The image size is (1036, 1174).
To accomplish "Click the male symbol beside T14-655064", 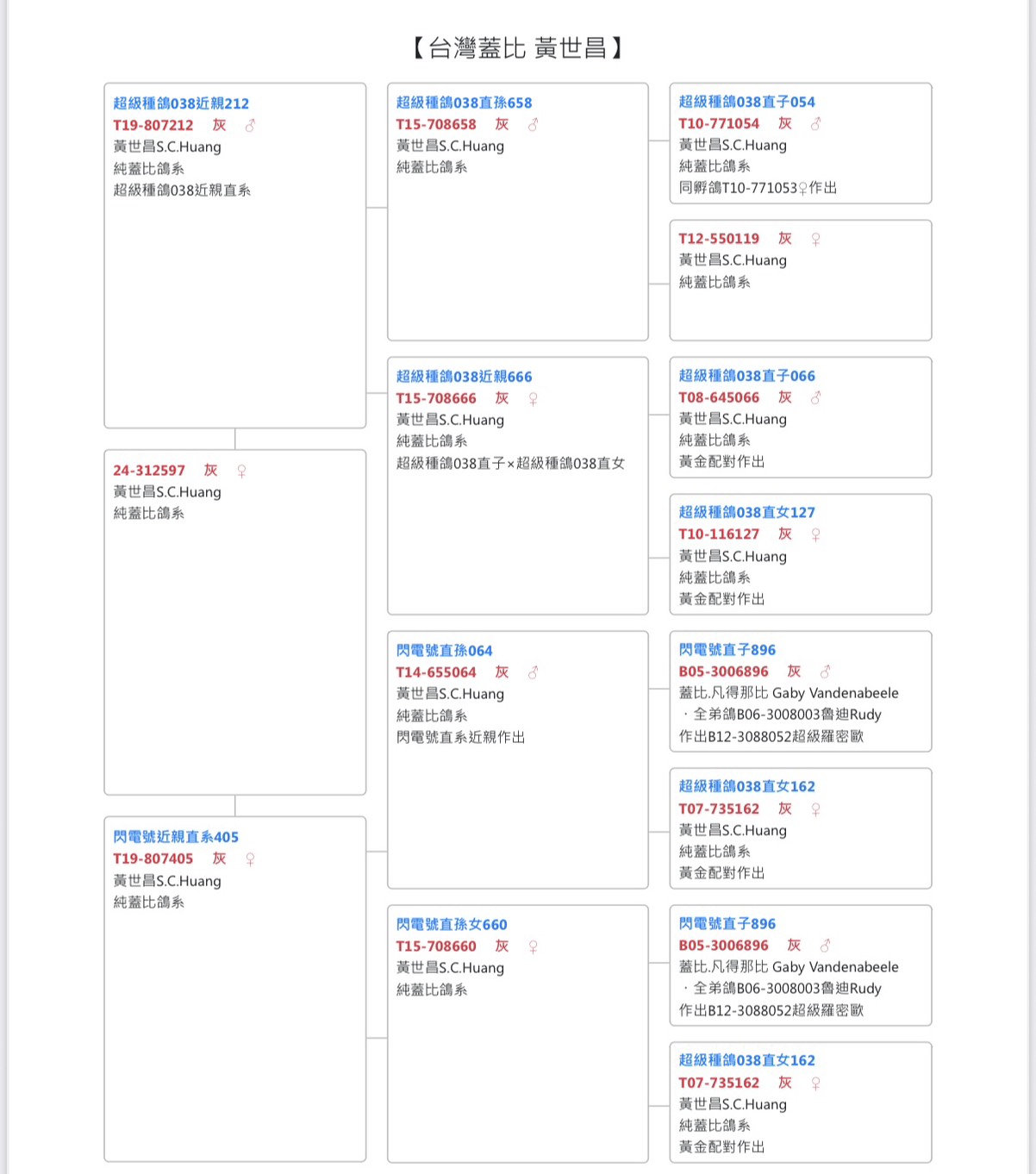I will (x=533, y=672).
